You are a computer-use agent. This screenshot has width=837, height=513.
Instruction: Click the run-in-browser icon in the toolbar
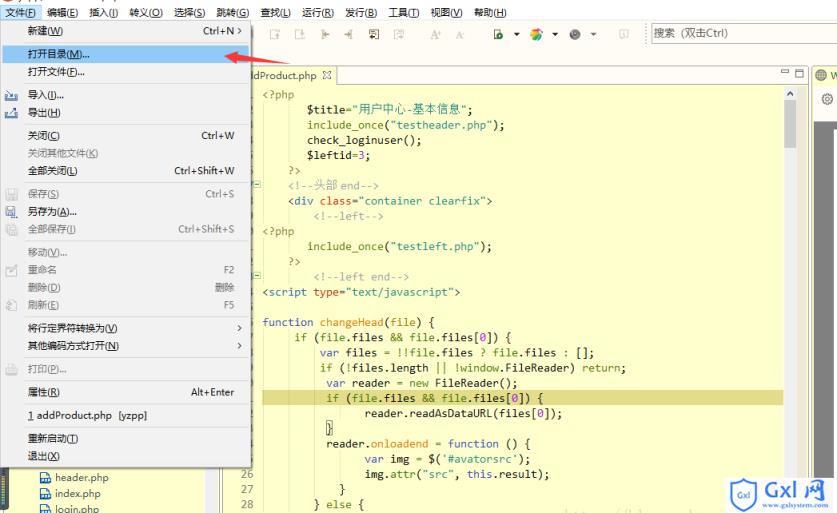point(498,34)
